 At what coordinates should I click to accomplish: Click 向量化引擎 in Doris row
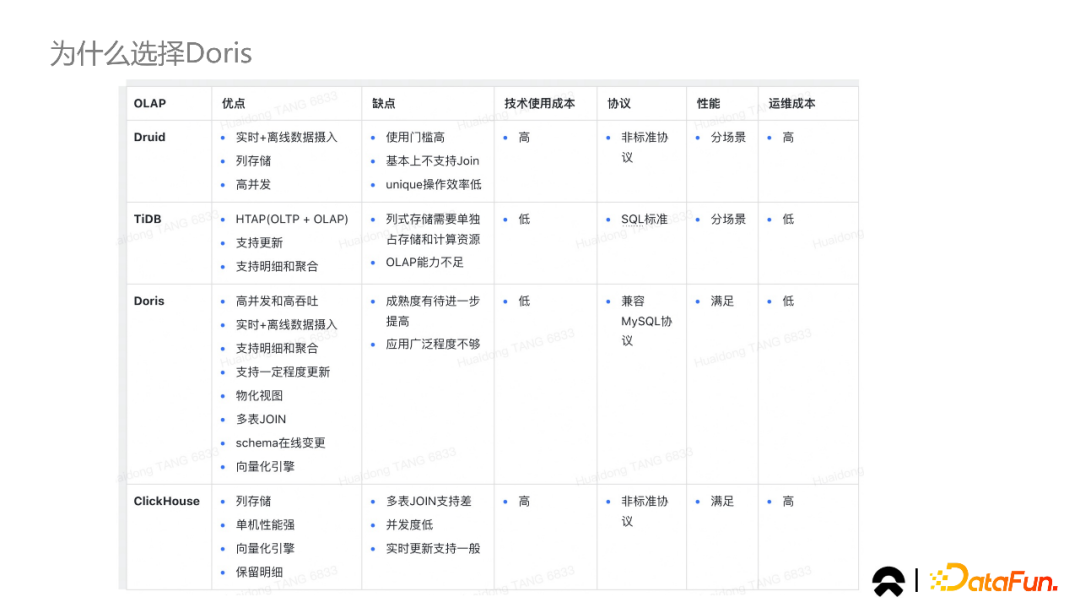coord(265,467)
